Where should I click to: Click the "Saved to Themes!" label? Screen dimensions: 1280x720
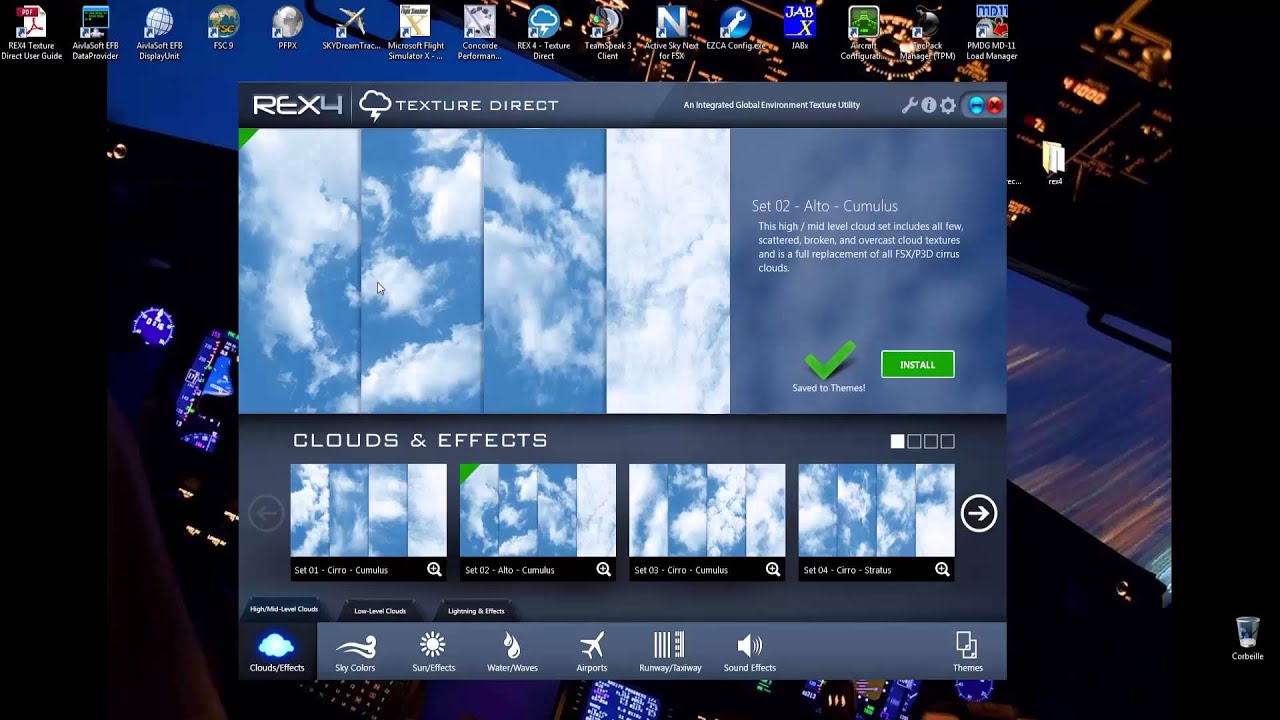(829, 388)
